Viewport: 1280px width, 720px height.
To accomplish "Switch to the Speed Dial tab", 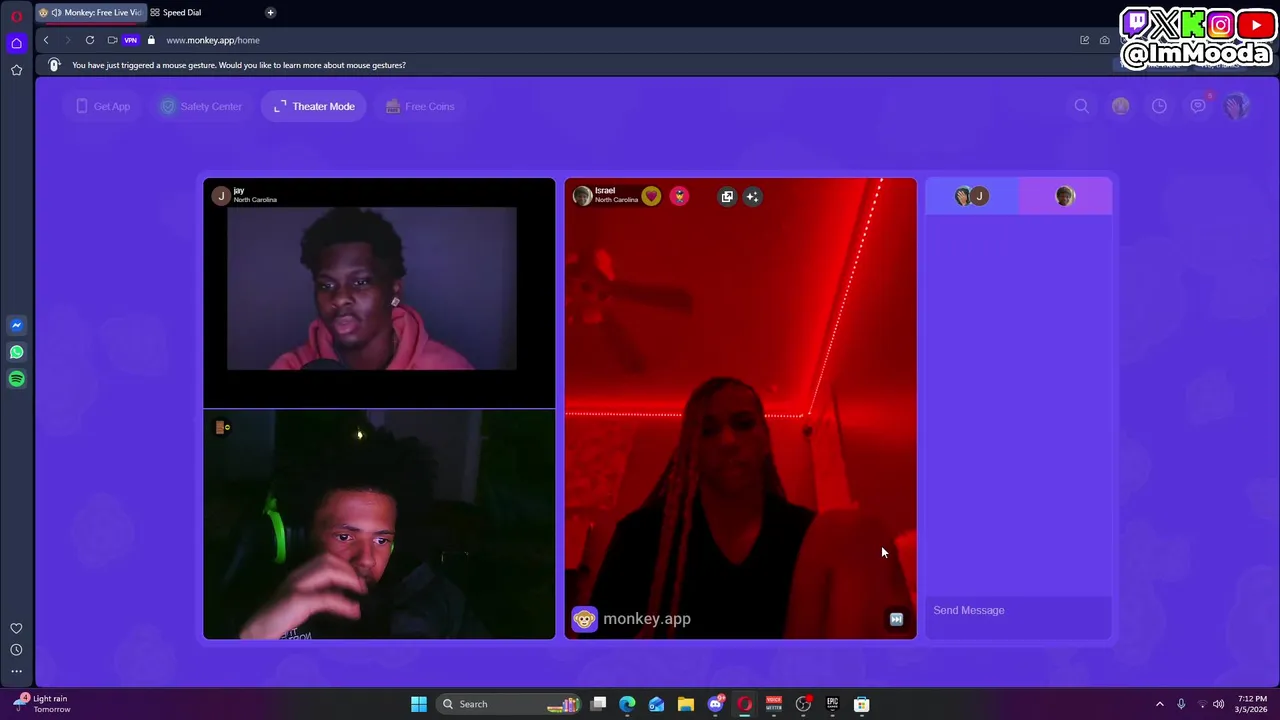I will [x=182, y=12].
